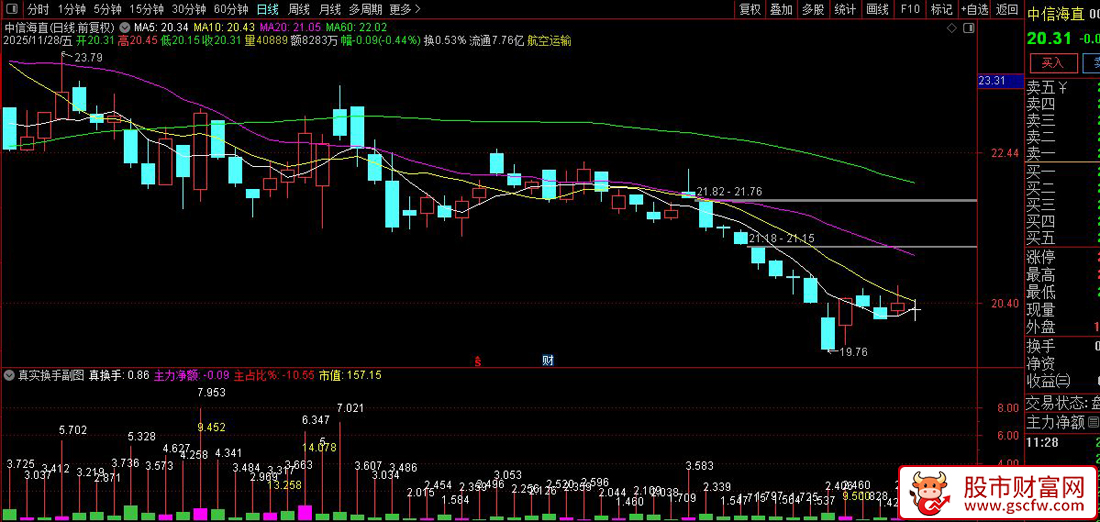1100x522 pixels.
Task: Select MA20: 21.05 indicator label
Action: click(292, 28)
